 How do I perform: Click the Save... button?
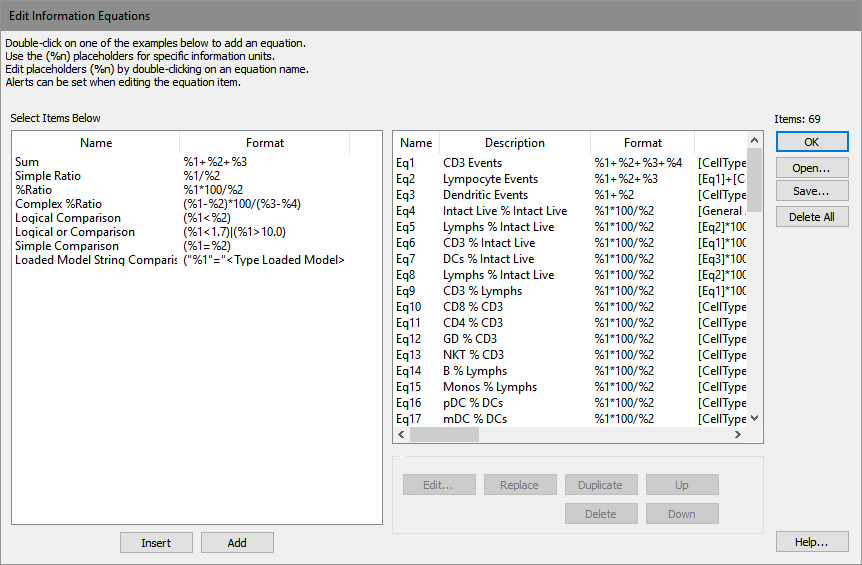tap(811, 192)
